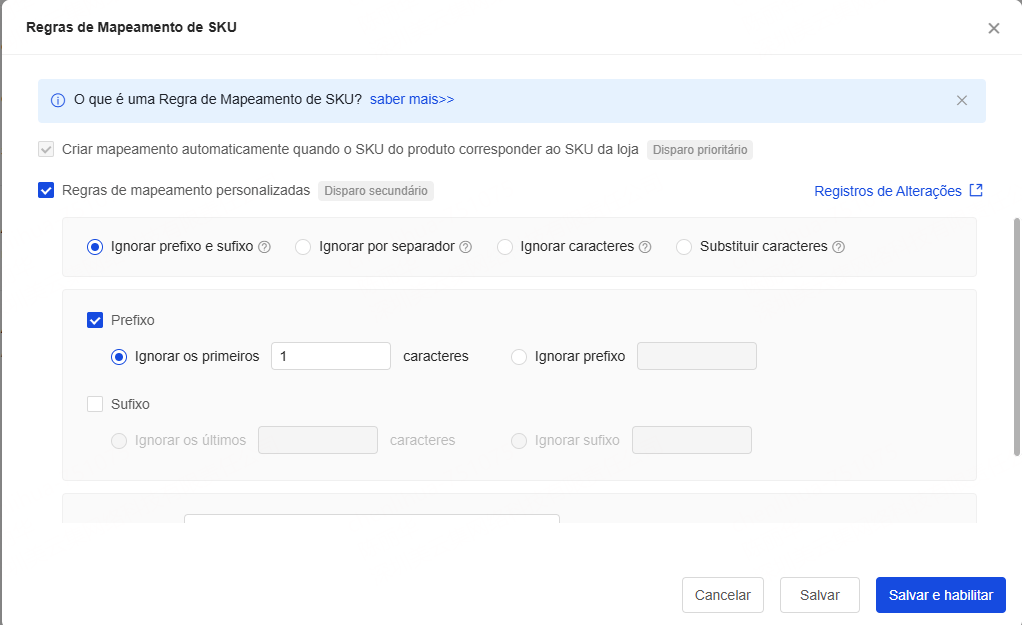Click the Ignorar os primeiros characters field
The image size is (1022, 625).
[x=331, y=356]
